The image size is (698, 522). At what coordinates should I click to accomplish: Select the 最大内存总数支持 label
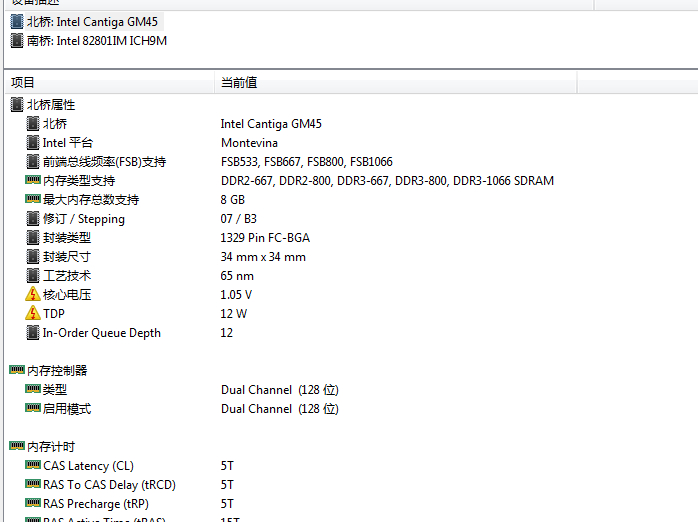pyautogui.click(x=91, y=200)
